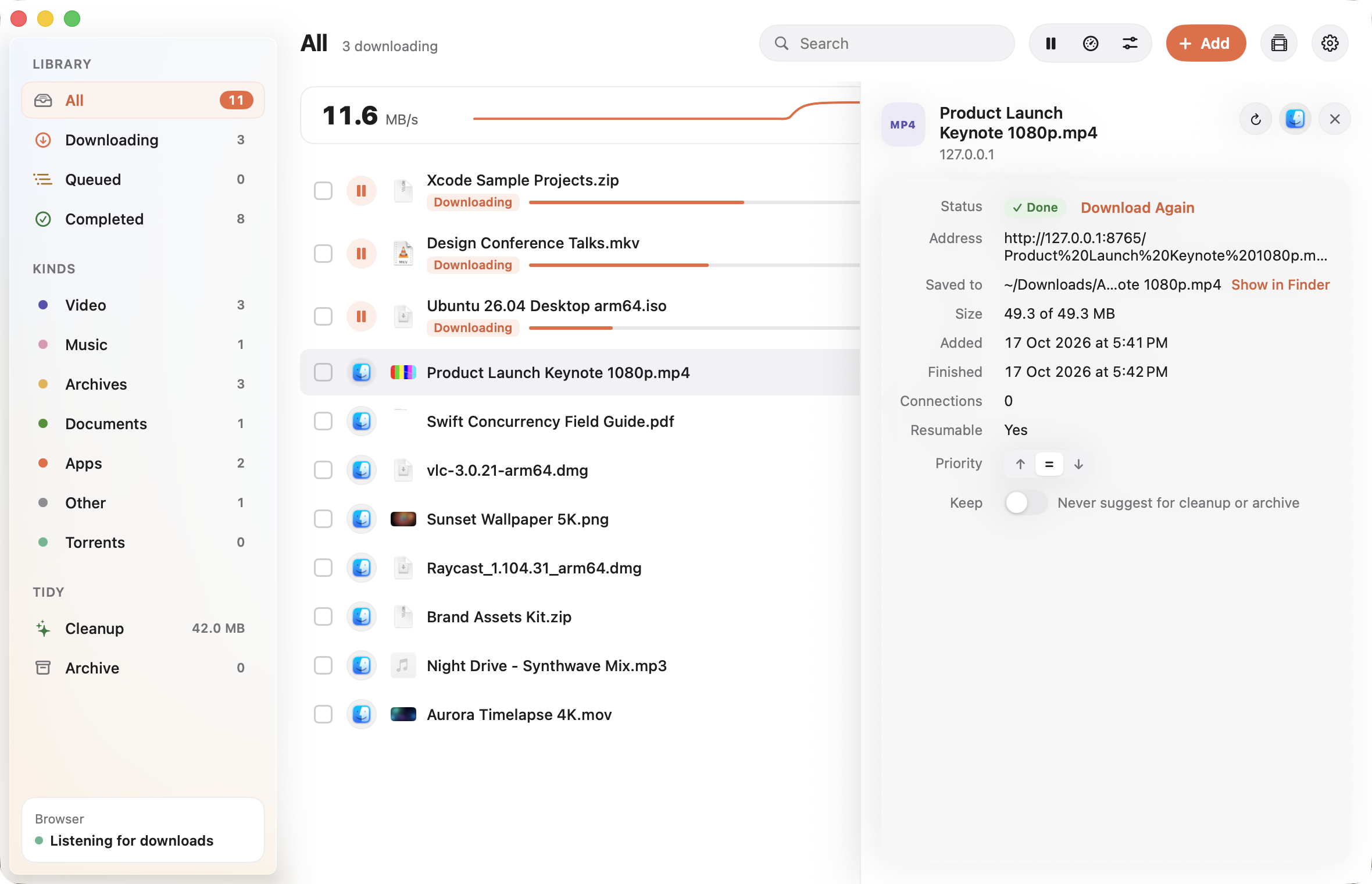The width and height of the screenshot is (1372, 884).
Task: Focus the Search field
Action: point(887,43)
